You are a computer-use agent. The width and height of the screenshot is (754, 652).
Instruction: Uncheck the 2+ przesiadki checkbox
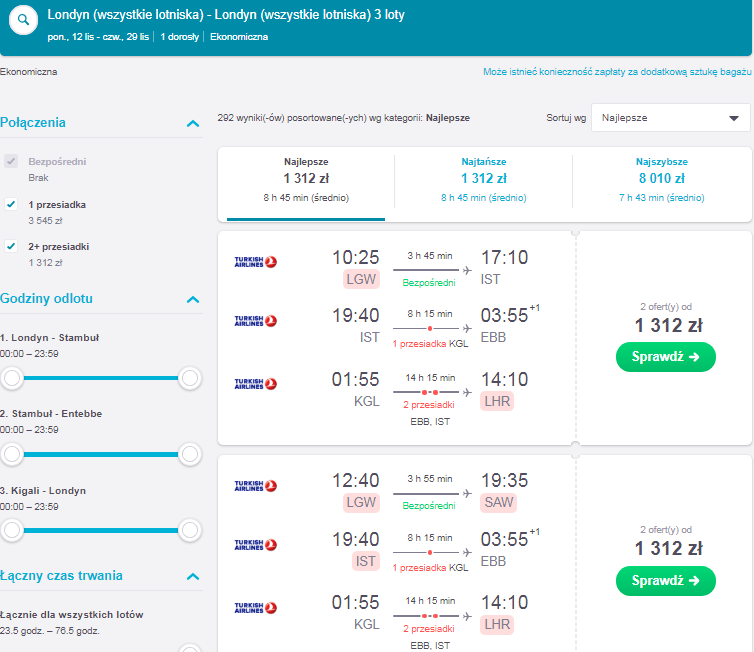11,246
